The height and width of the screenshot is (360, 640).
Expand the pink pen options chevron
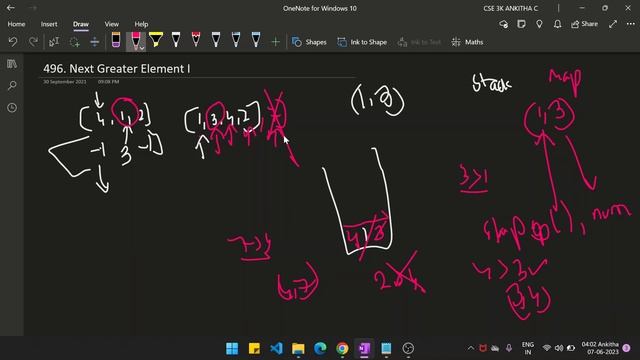(142, 48)
